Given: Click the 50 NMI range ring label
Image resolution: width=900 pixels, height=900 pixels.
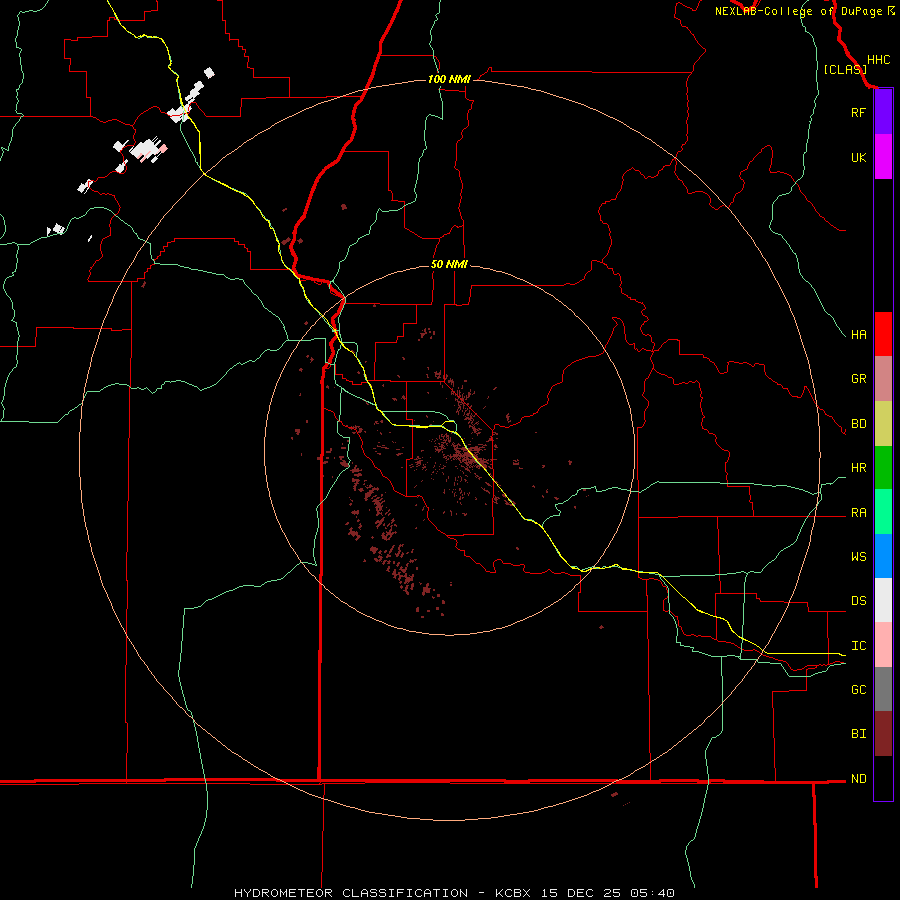Looking at the screenshot, I should pyautogui.click(x=449, y=264).
